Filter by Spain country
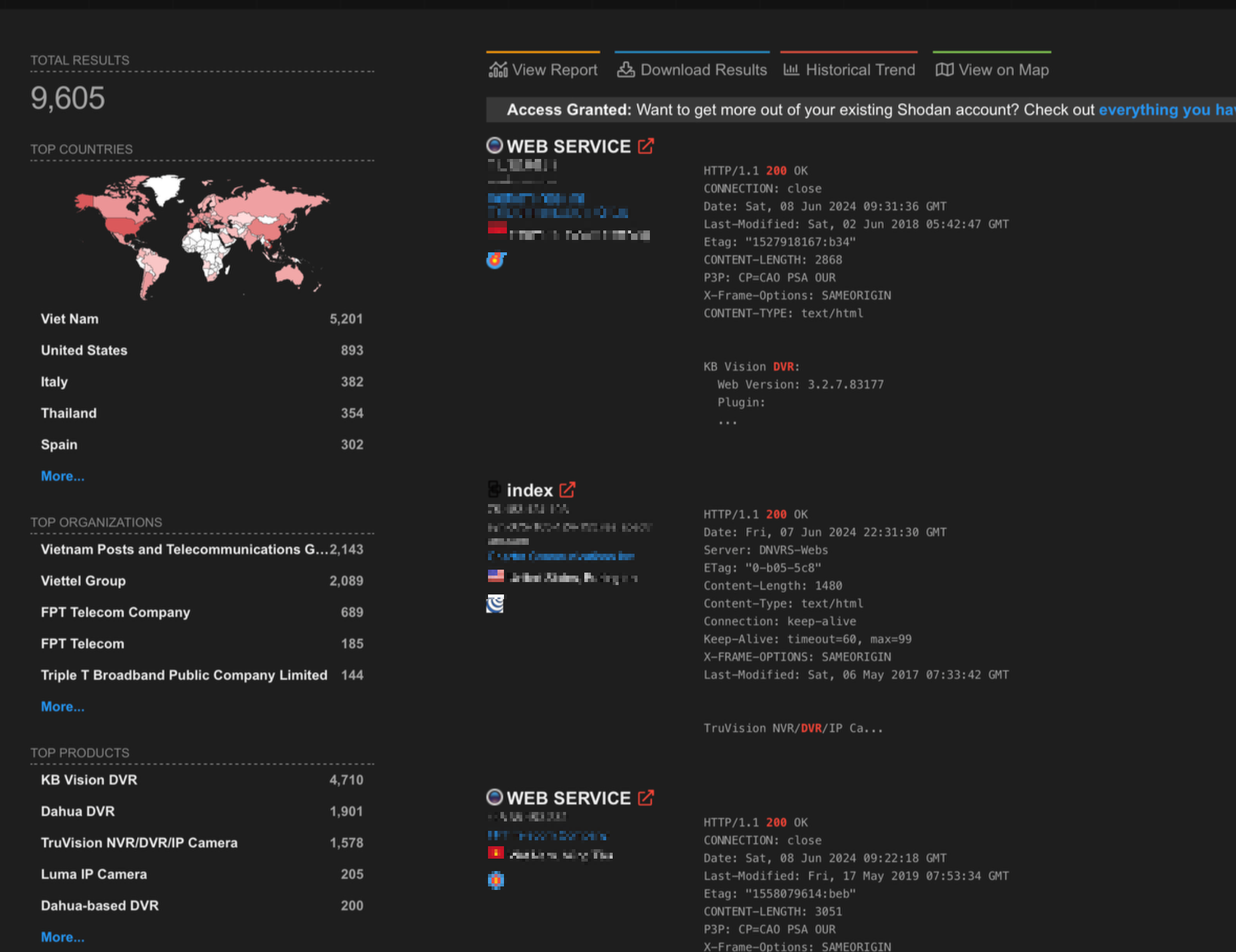 [x=202, y=444]
